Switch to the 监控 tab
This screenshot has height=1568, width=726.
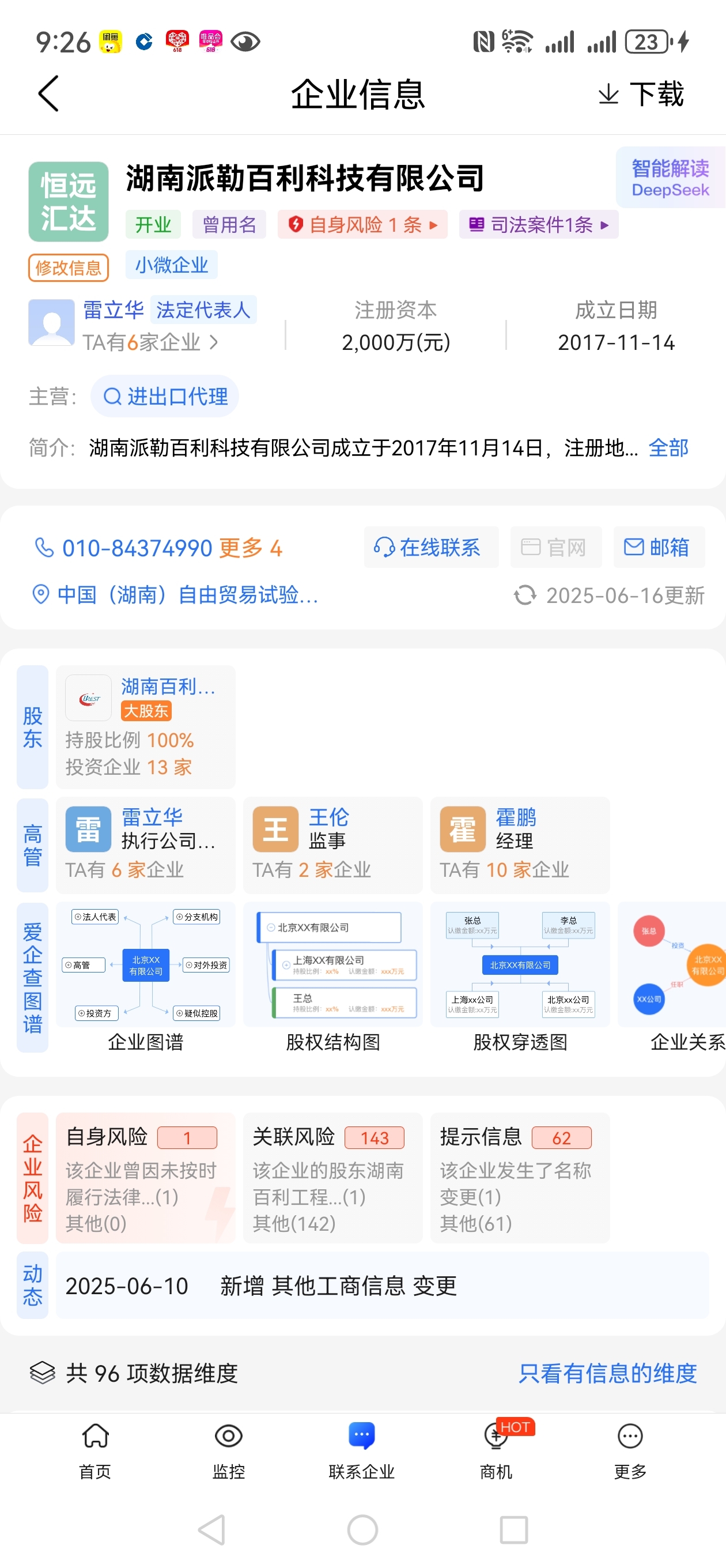[x=229, y=1451]
